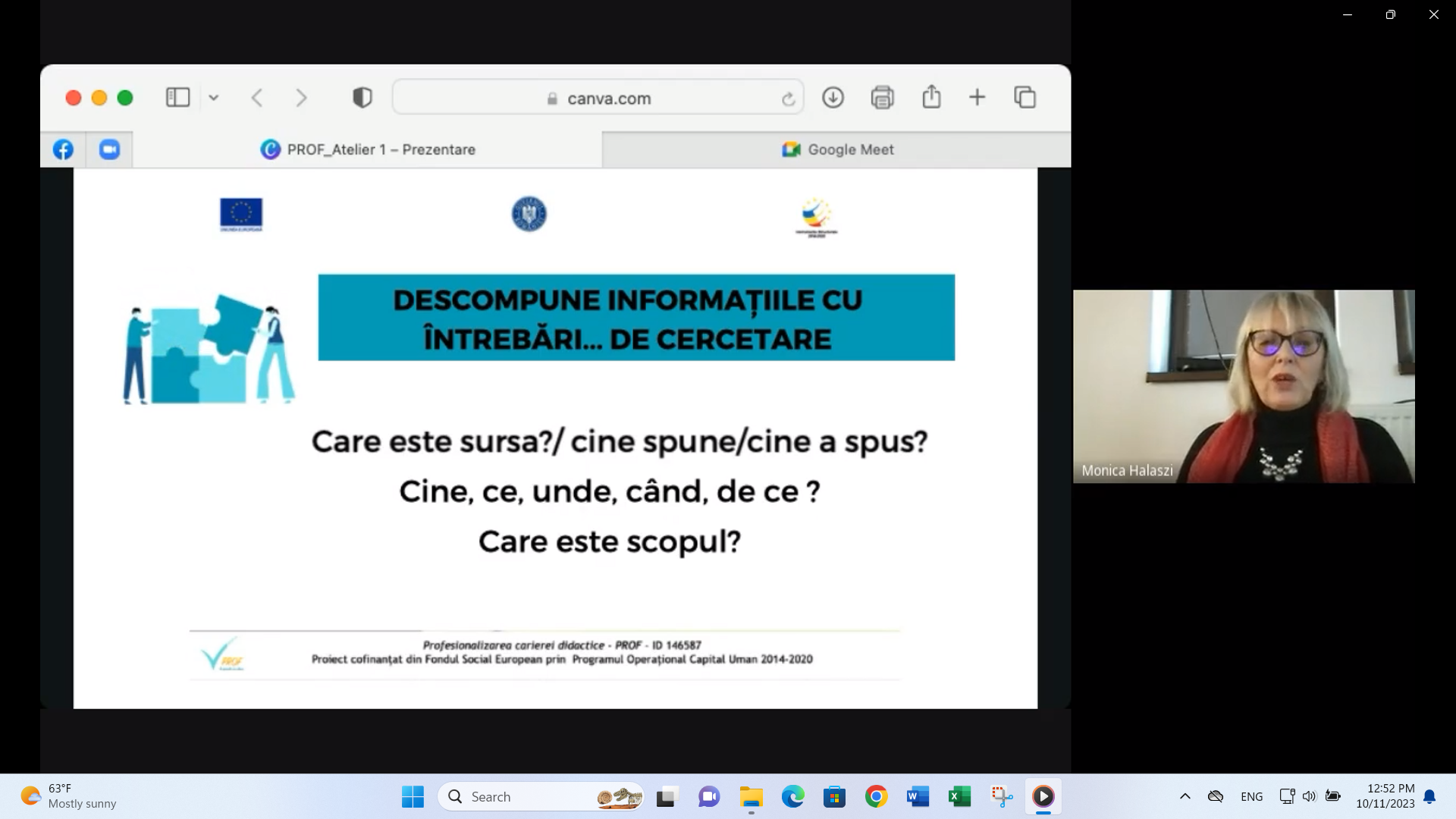Image resolution: width=1456 pixels, height=819 pixels.
Task: Select Monica Halaszi video thumbnail
Action: (1244, 386)
